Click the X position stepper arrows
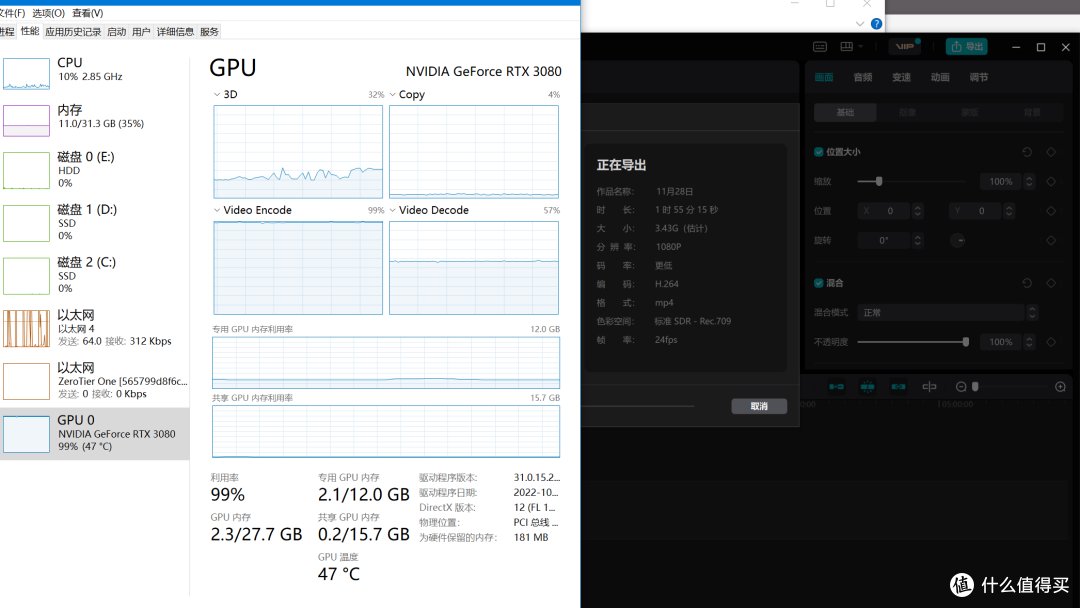 tap(917, 211)
